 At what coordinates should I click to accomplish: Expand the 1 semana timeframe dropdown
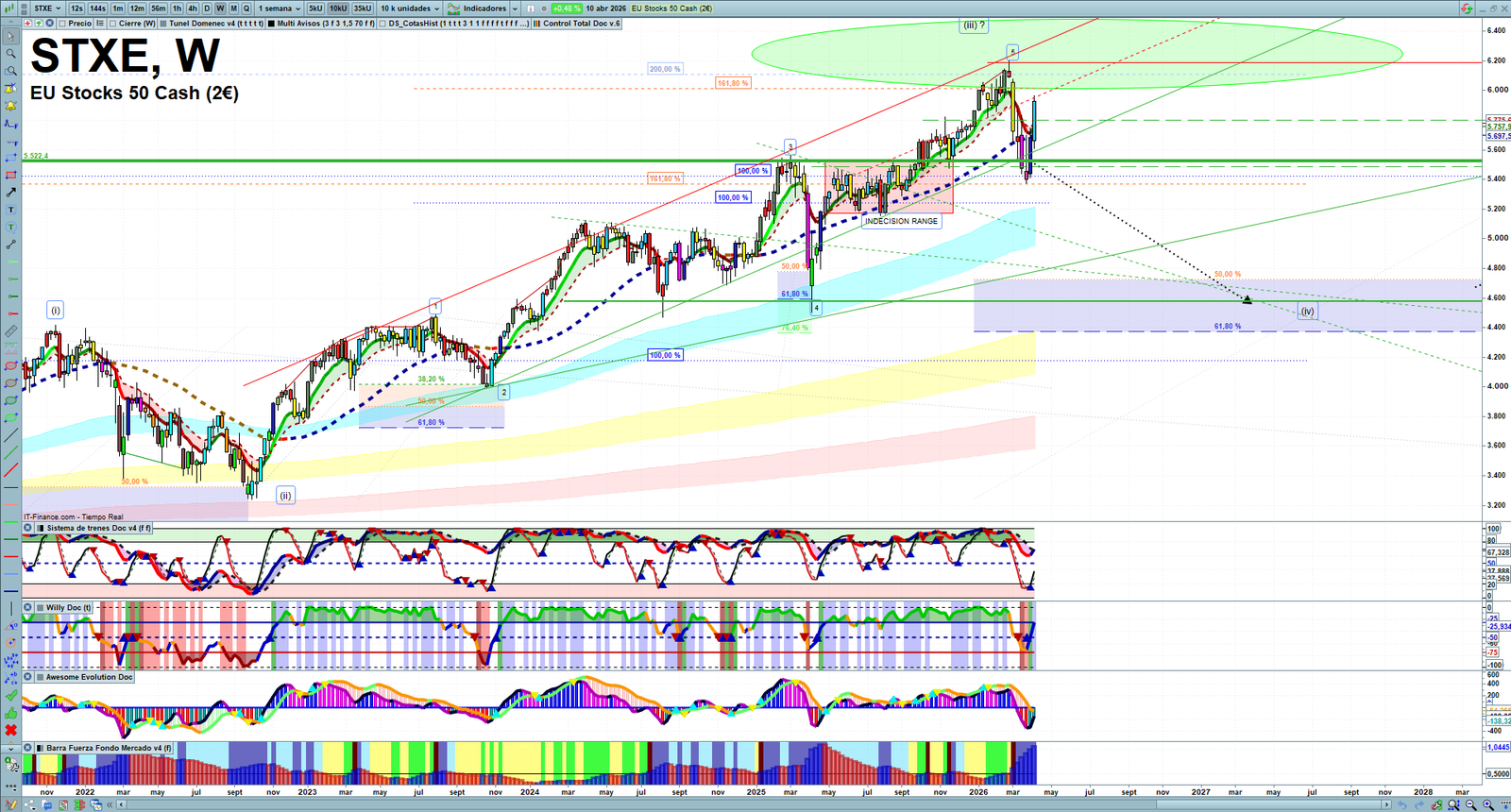[279, 8]
